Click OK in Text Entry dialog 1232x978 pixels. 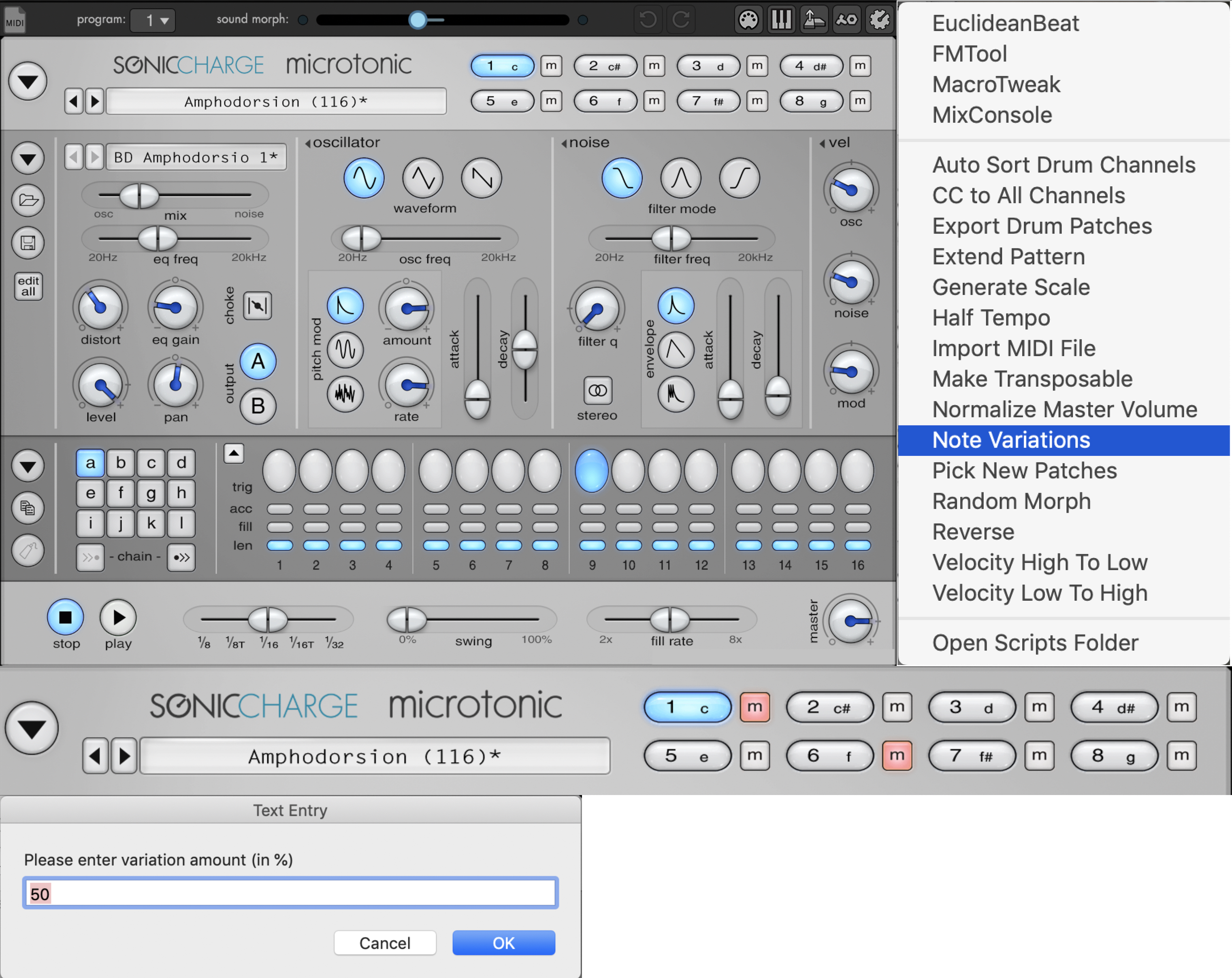click(503, 943)
